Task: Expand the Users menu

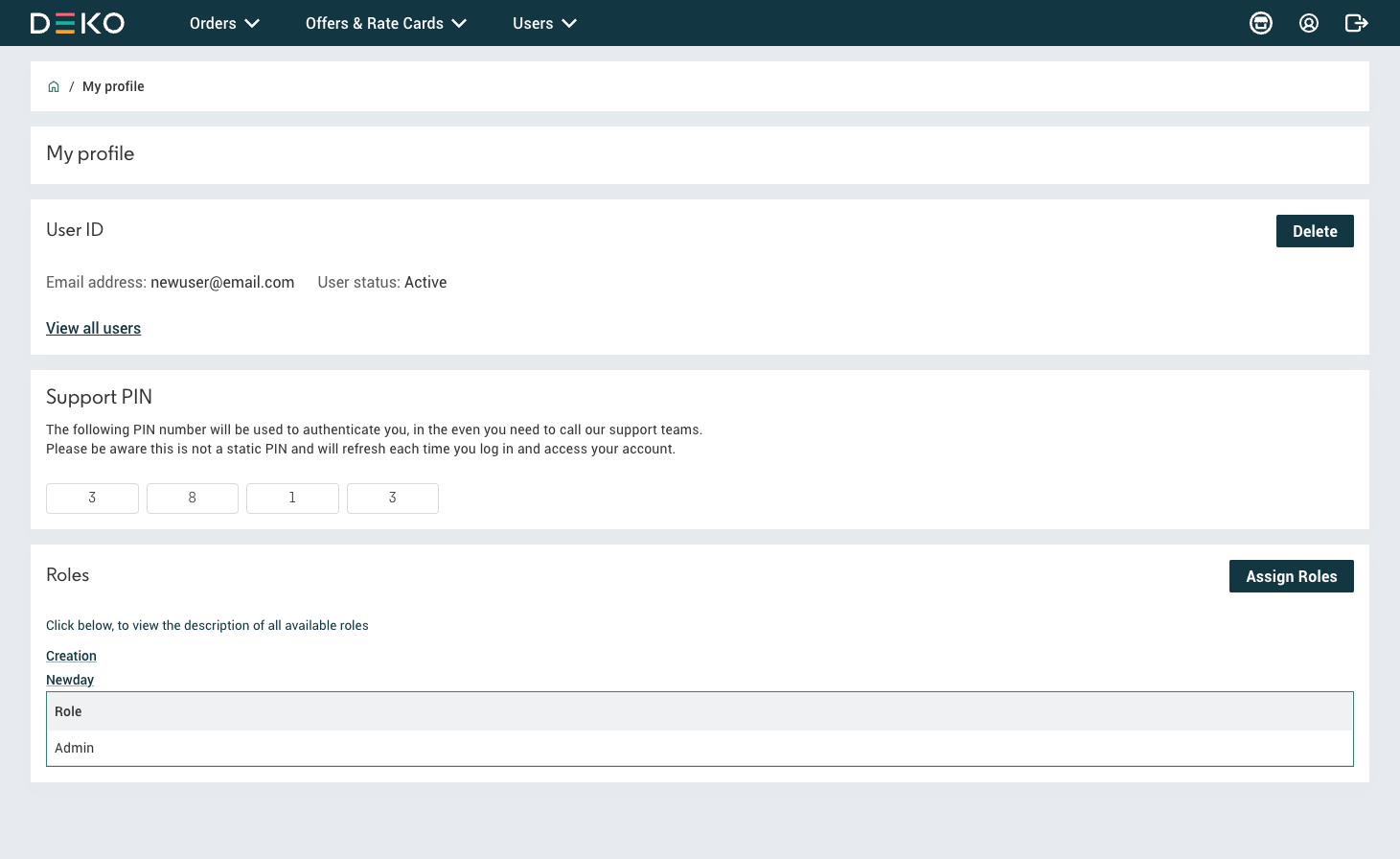Action: (544, 23)
